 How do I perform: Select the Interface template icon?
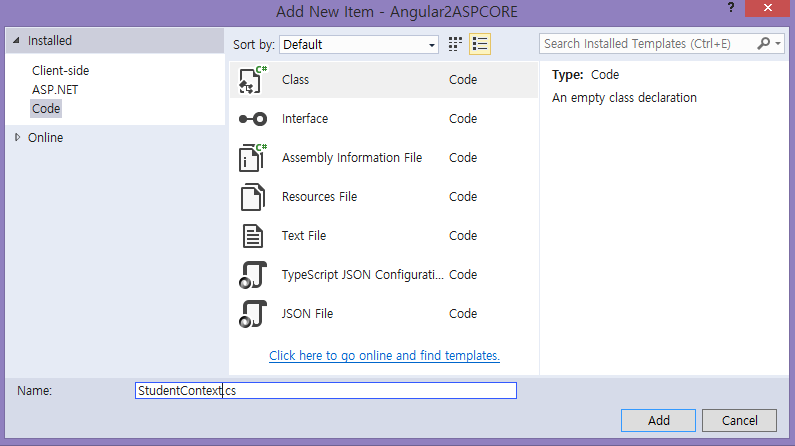point(252,119)
